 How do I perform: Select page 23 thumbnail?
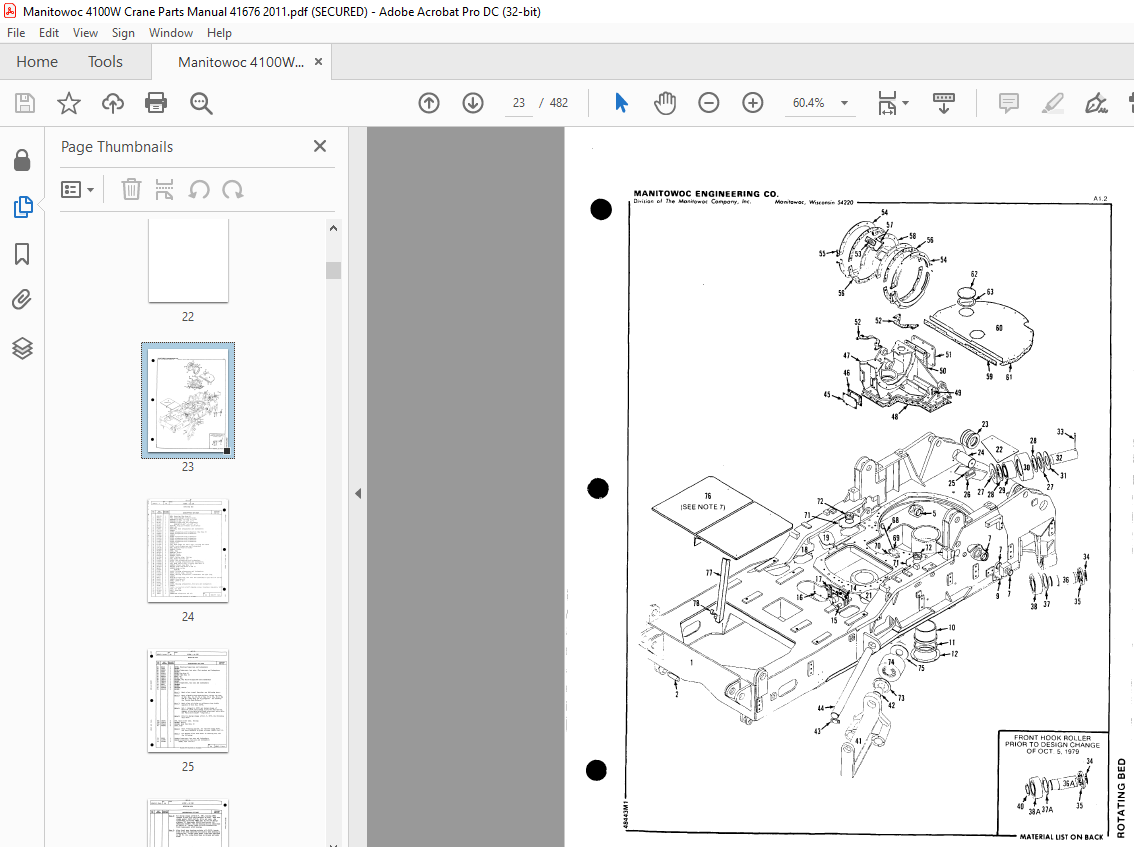point(188,400)
